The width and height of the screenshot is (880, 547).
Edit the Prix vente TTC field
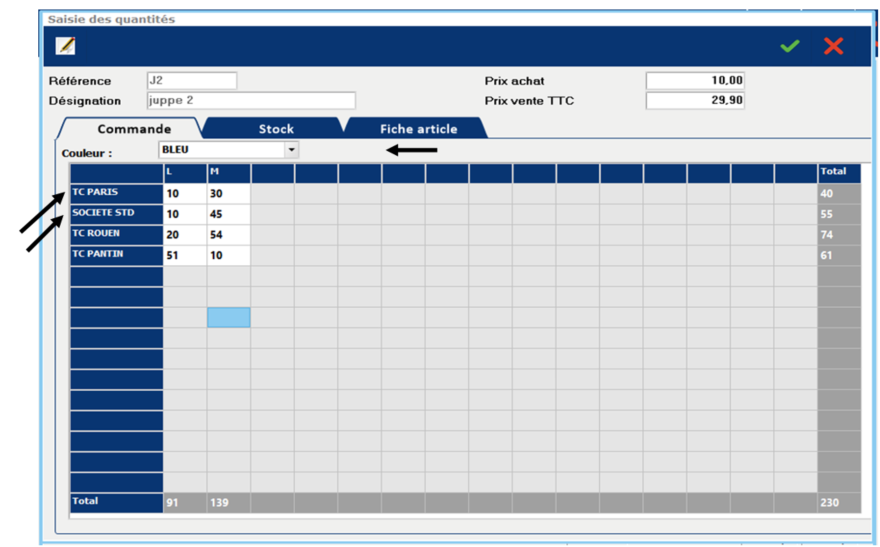point(695,101)
